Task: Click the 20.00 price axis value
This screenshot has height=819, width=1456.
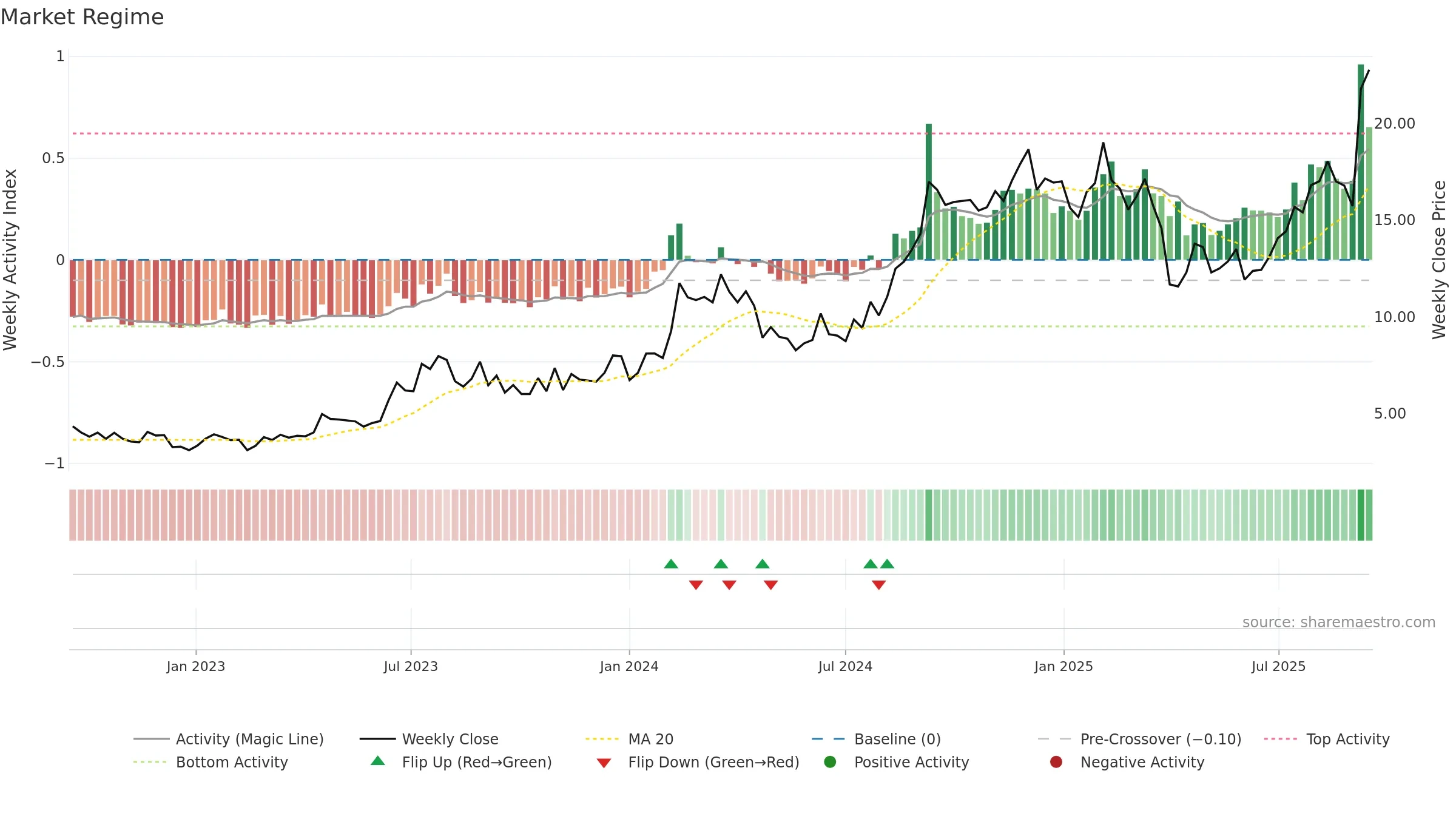Action: 1395,124
